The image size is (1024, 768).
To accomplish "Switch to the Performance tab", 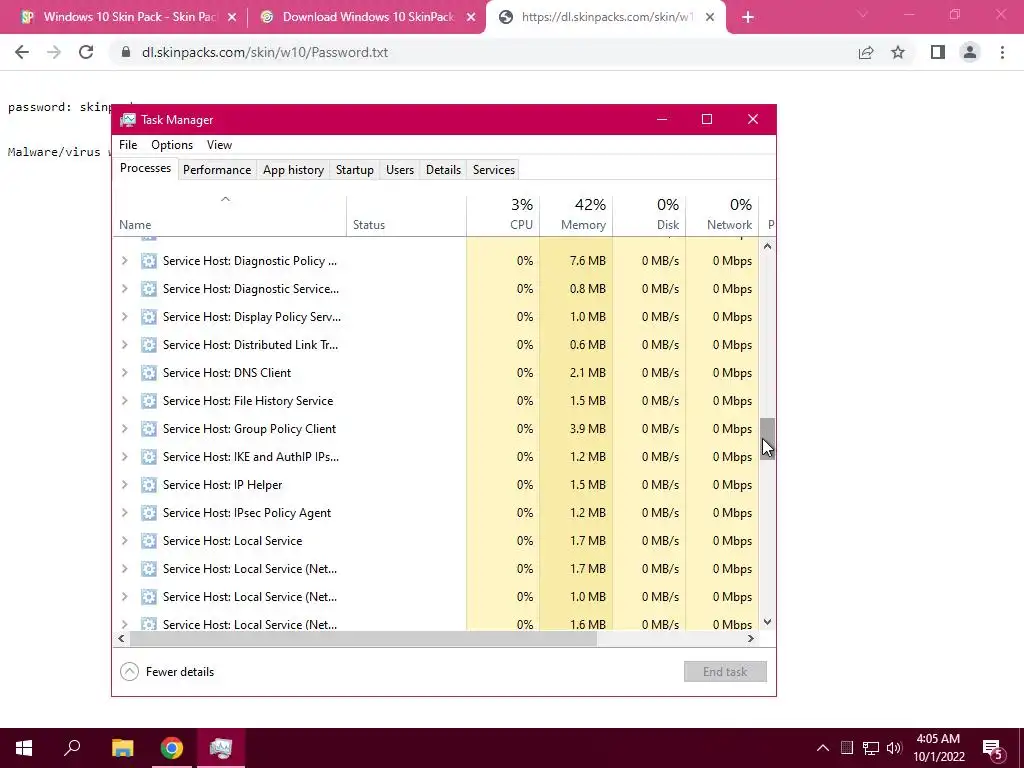I will pyautogui.click(x=217, y=170).
